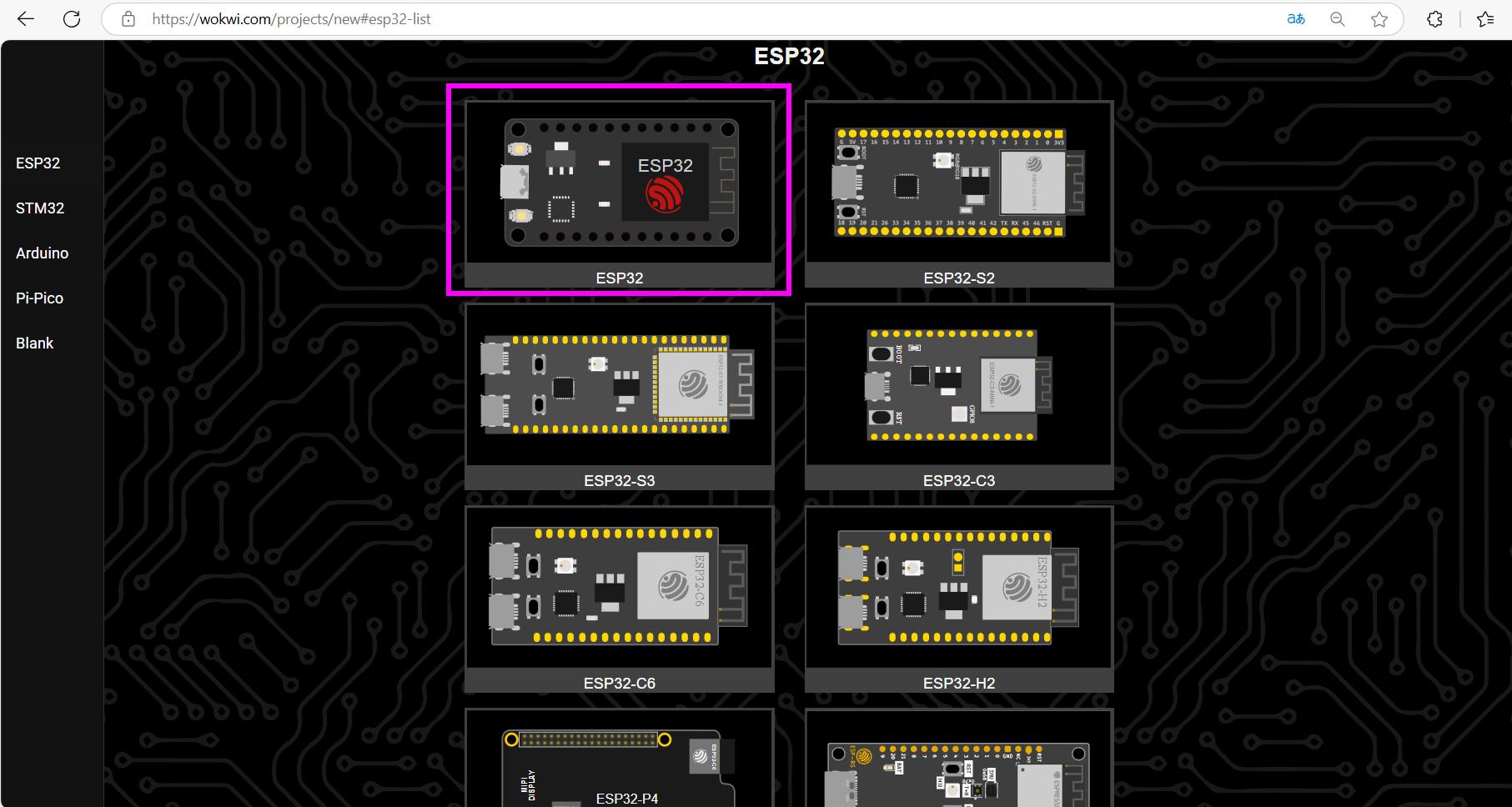1512x807 pixels.
Task: Open the ESP32 label link
Action: pyautogui.click(x=620, y=278)
